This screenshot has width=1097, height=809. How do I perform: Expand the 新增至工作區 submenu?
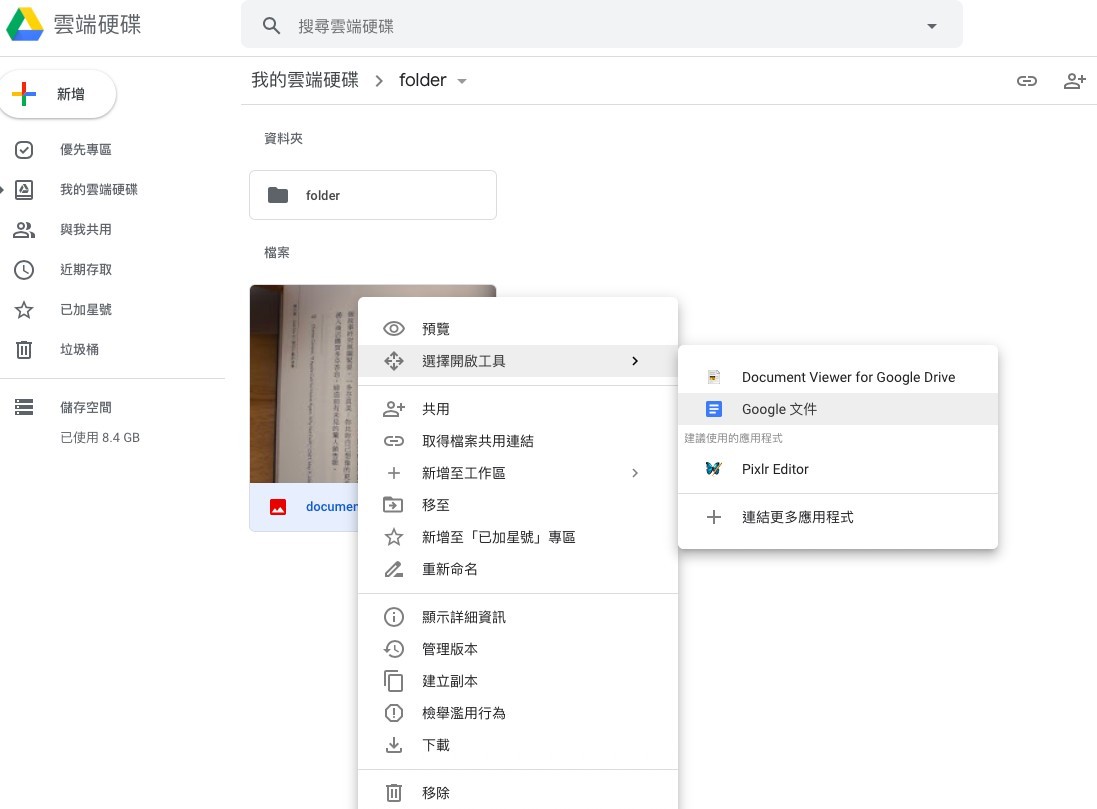[634, 473]
